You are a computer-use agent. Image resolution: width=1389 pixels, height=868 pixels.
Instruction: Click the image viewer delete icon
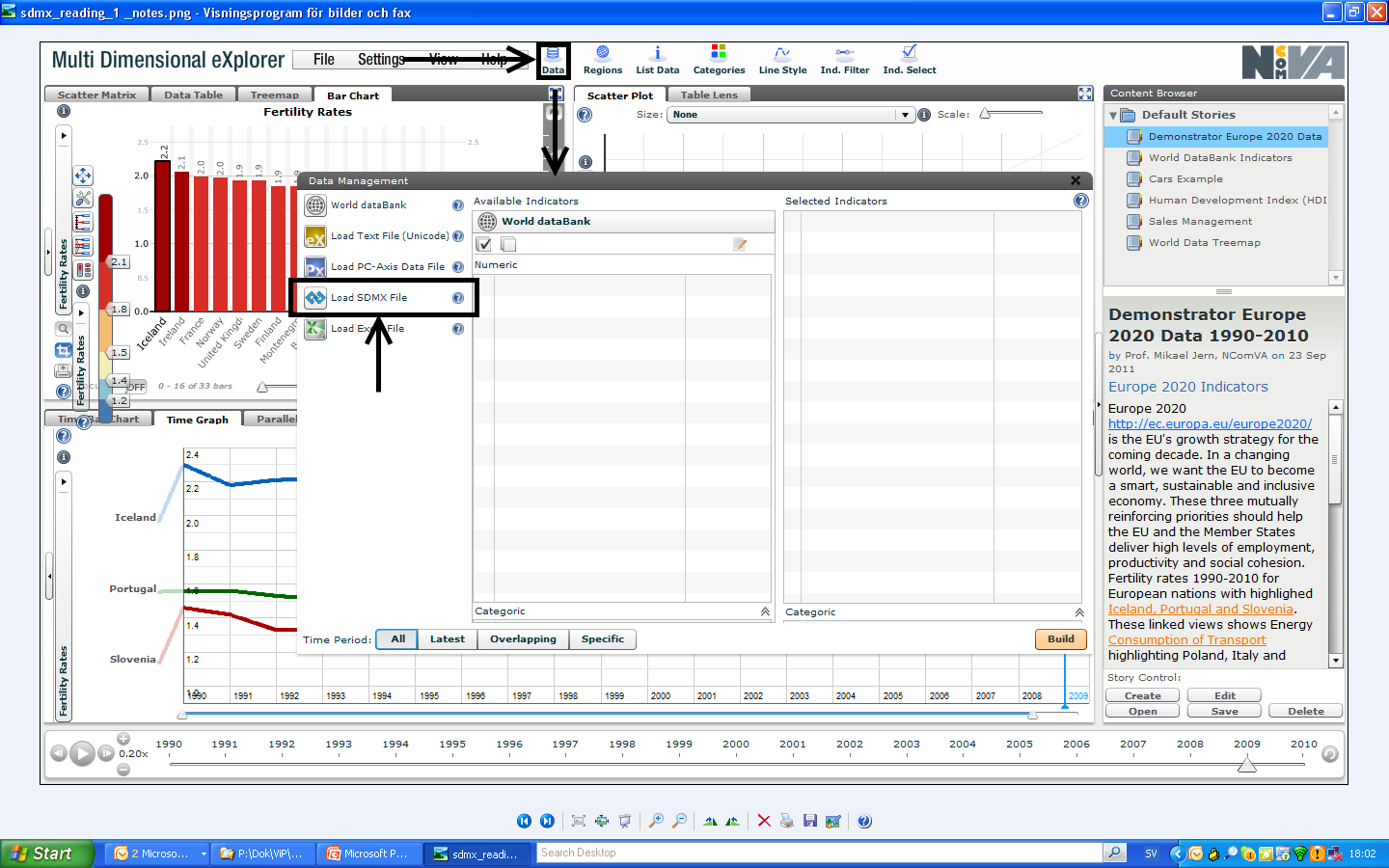764,821
